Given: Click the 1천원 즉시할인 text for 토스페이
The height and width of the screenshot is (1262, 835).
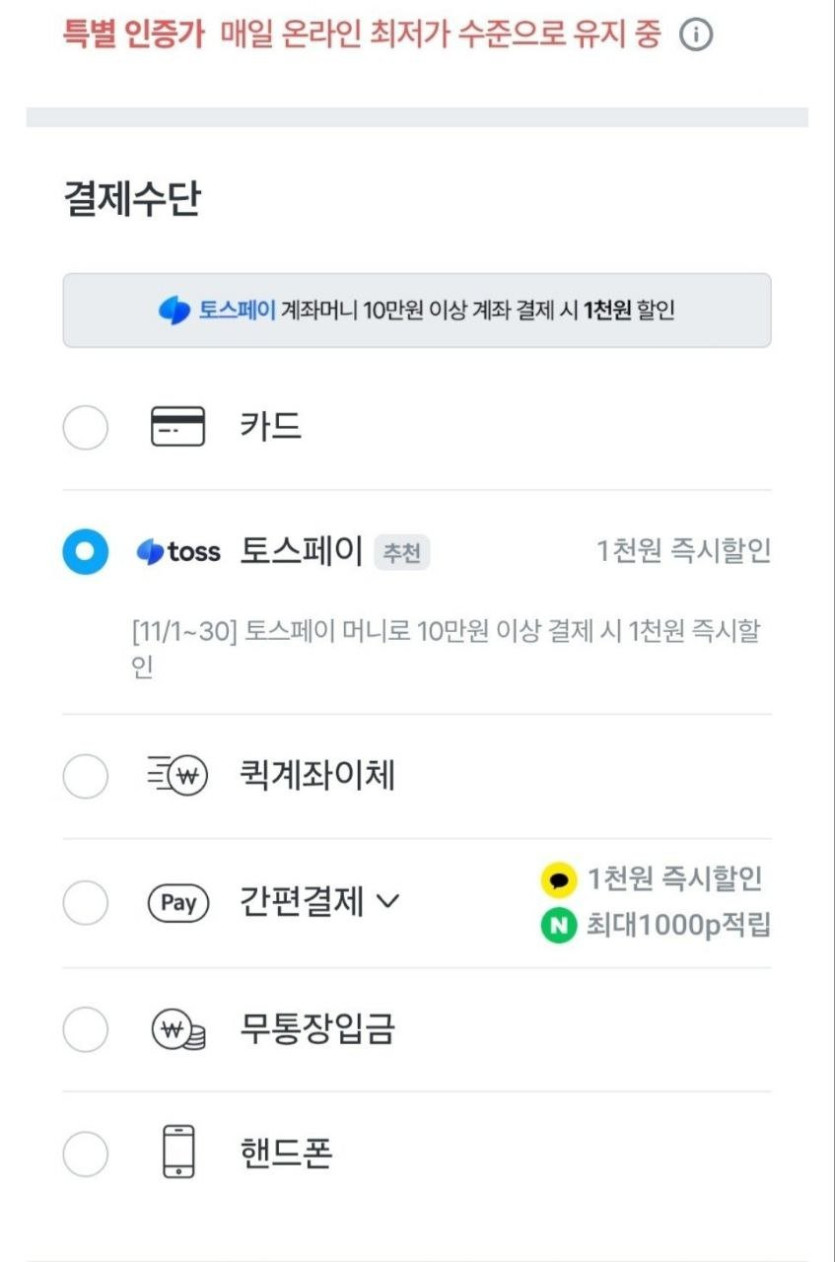Looking at the screenshot, I should click(x=683, y=551).
